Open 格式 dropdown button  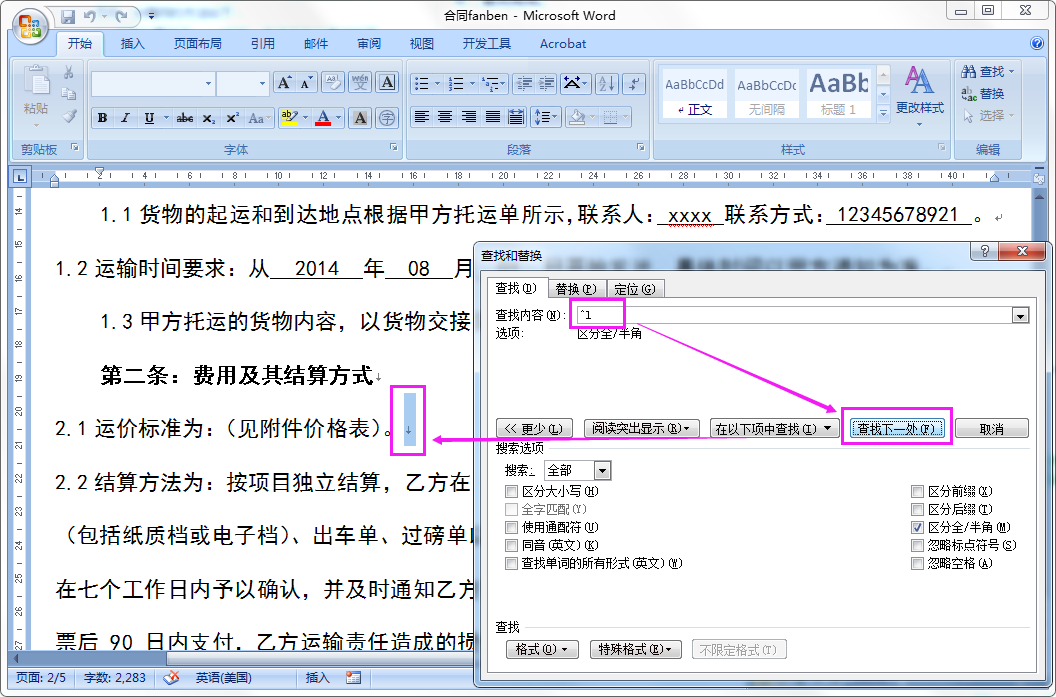pyautogui.click(x=542, y=649)
